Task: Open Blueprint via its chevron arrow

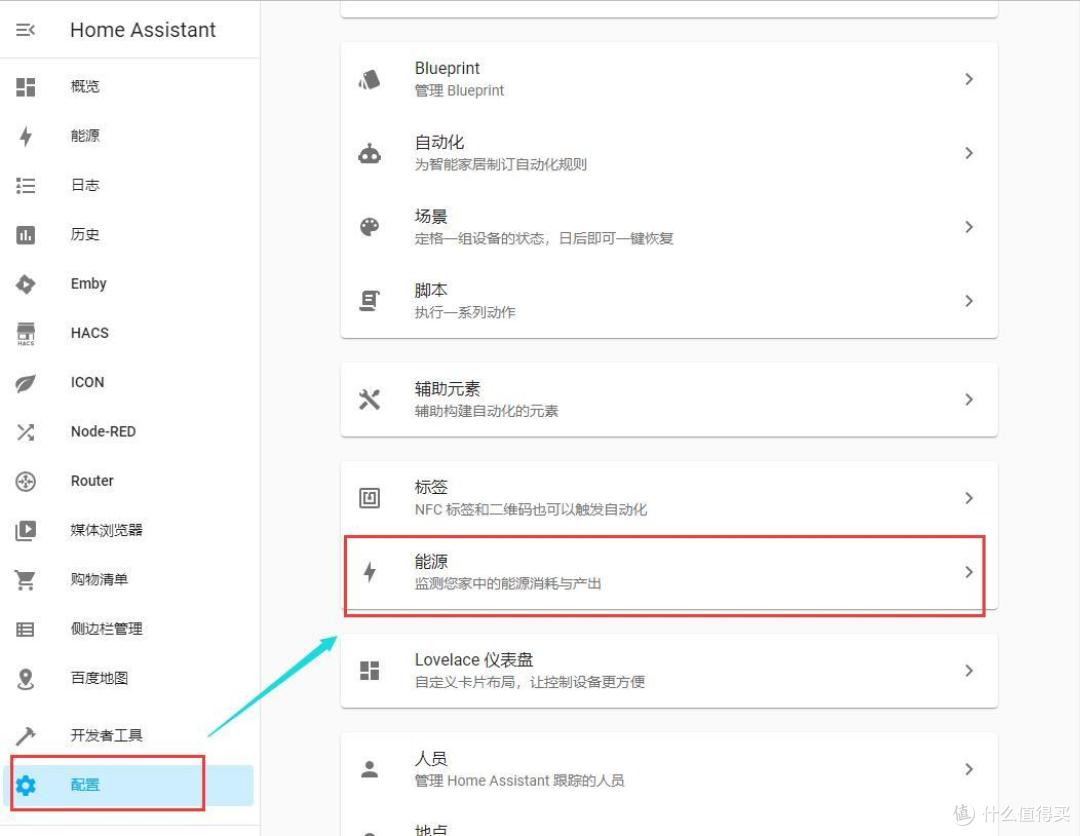Action: point(968,79)
